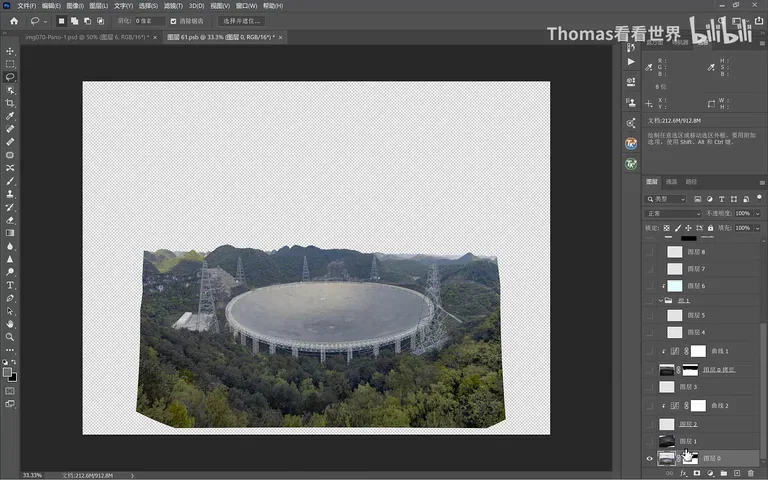Viewport: 768px width, 480px height.
Task: Click the Home icon in options bar
Action: (x=14, y=21)
